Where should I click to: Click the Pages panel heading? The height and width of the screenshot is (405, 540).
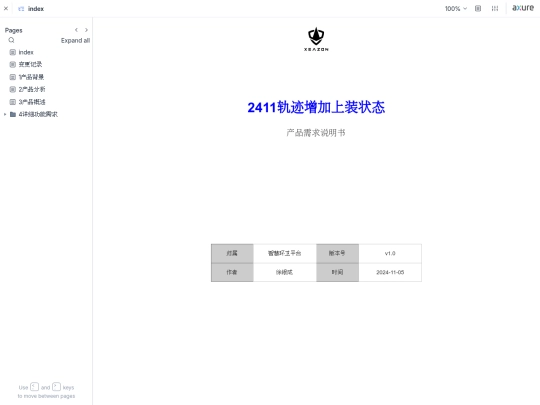[x=13, y=30]
